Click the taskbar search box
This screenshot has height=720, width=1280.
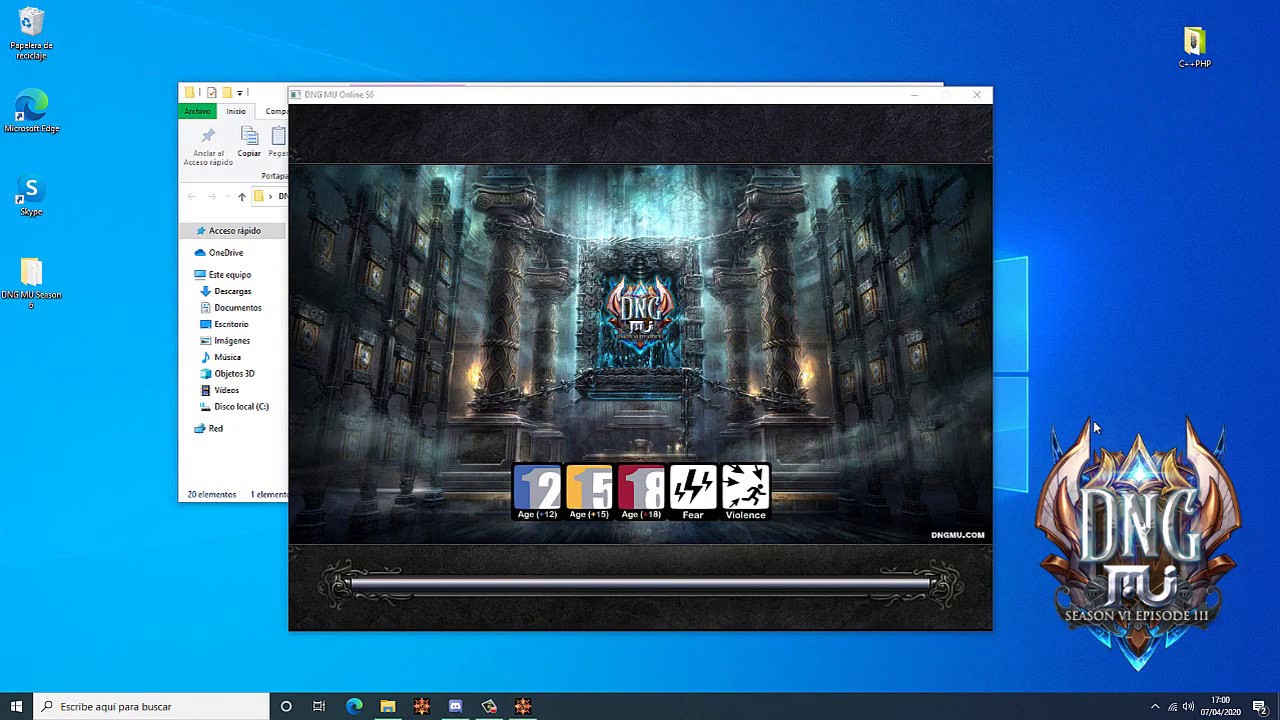152,706
